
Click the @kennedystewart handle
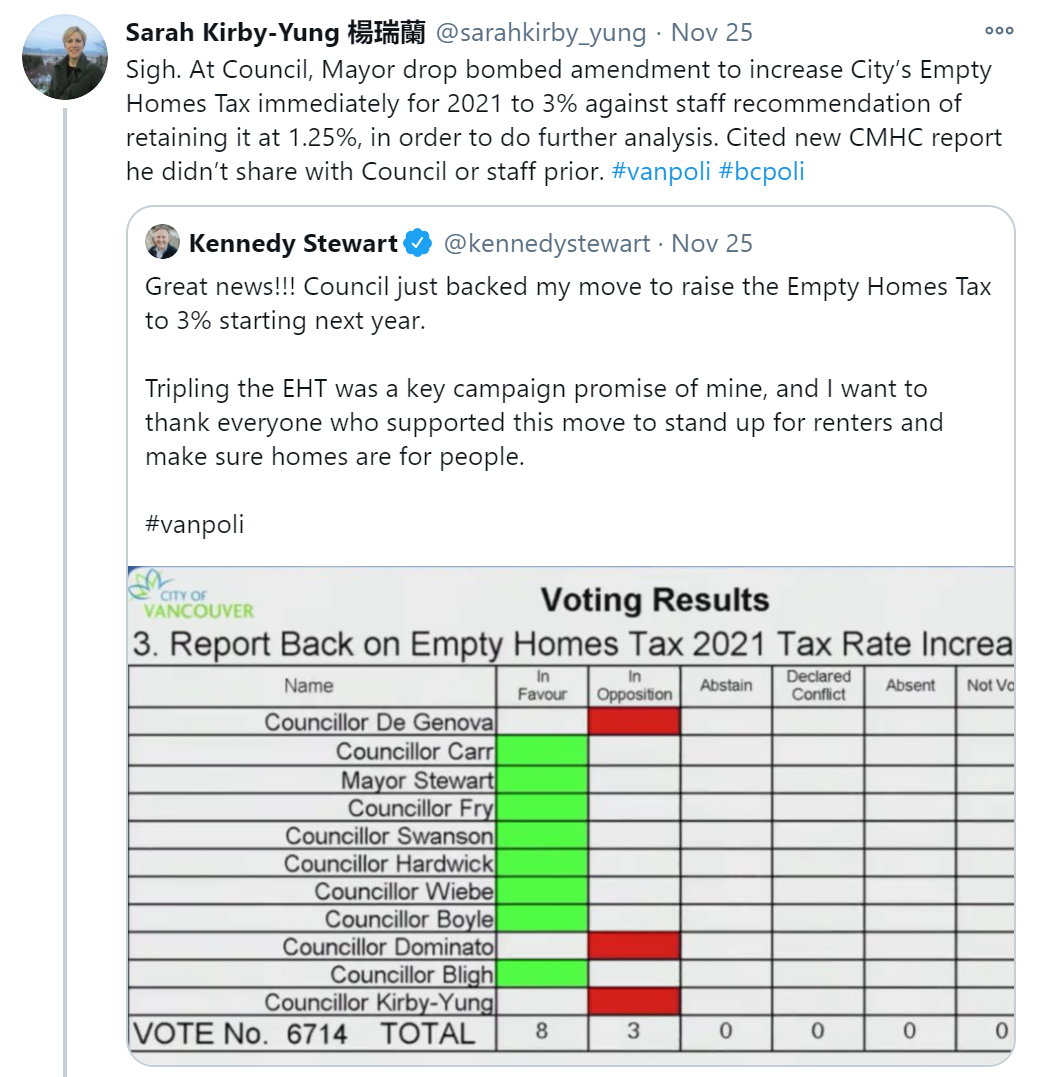pyautogui.click(x=547, y=243)
